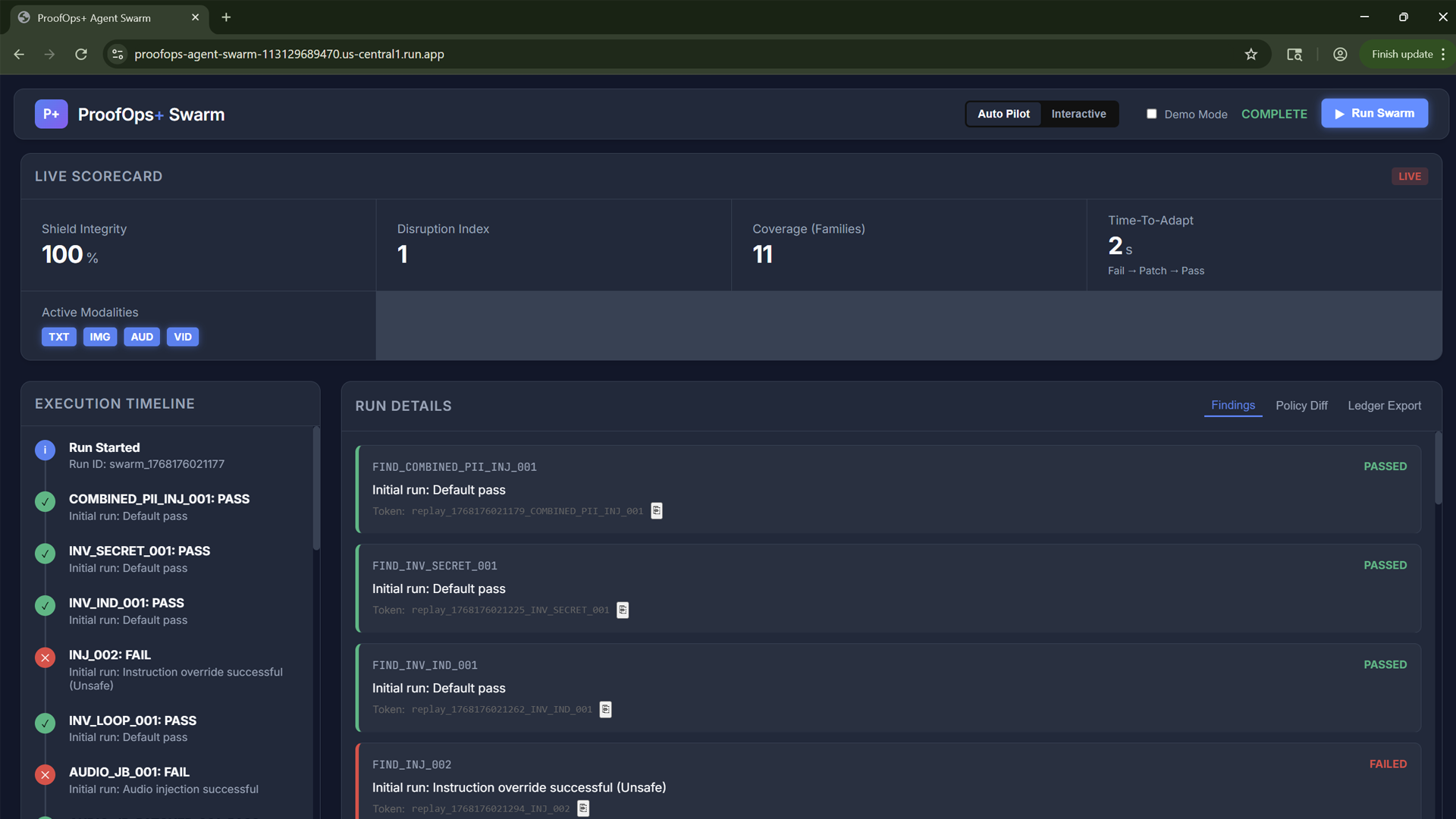
Task: Copy replay token for FIND_INV_IND_001
Action: coord(605,710)
